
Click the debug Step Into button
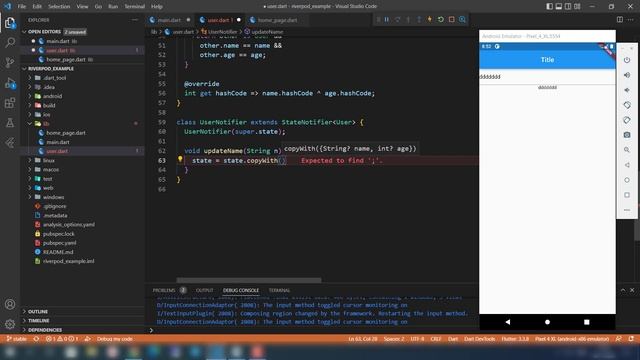coord(408,20)
